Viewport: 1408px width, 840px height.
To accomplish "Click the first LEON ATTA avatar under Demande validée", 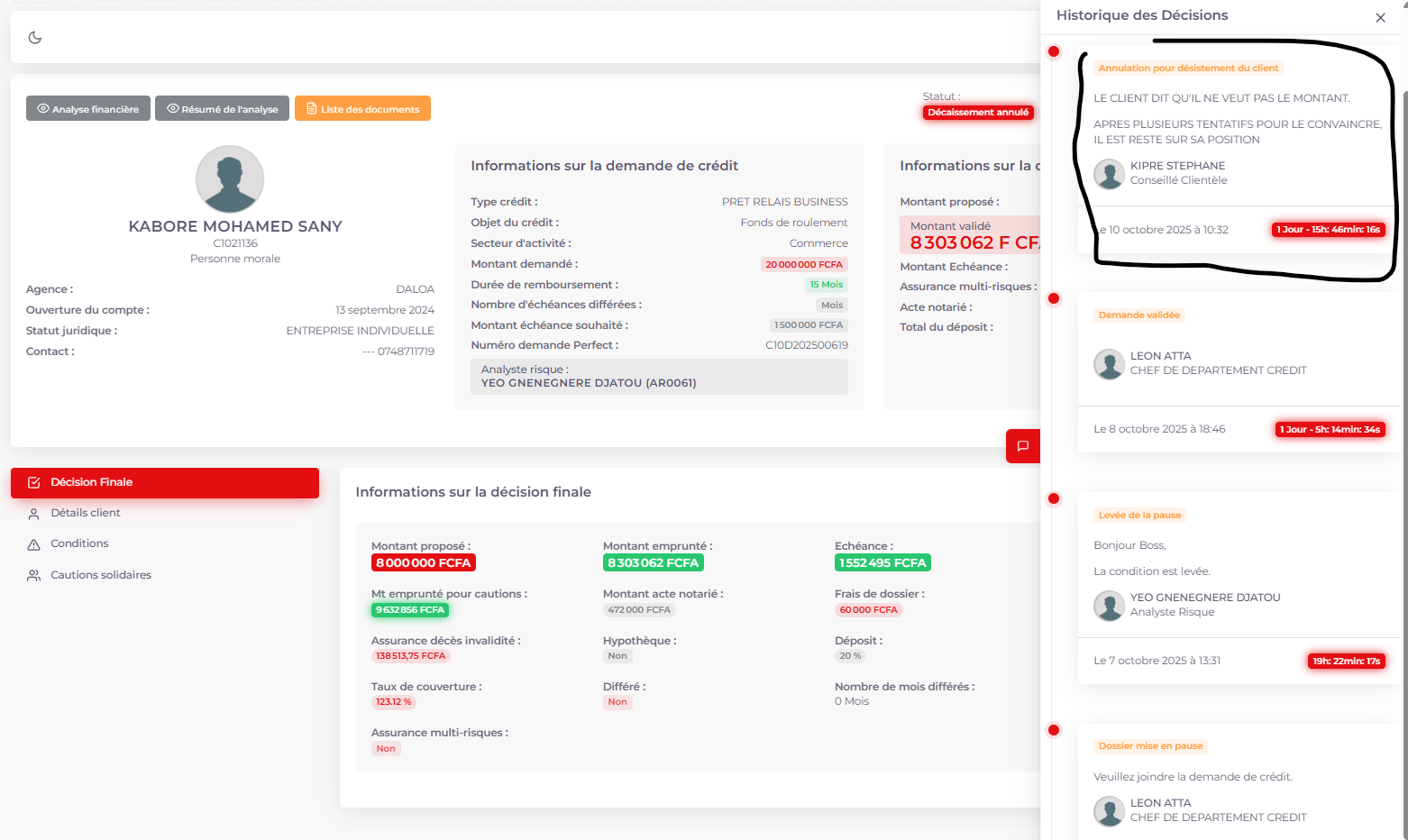I will pos(1109,364).
